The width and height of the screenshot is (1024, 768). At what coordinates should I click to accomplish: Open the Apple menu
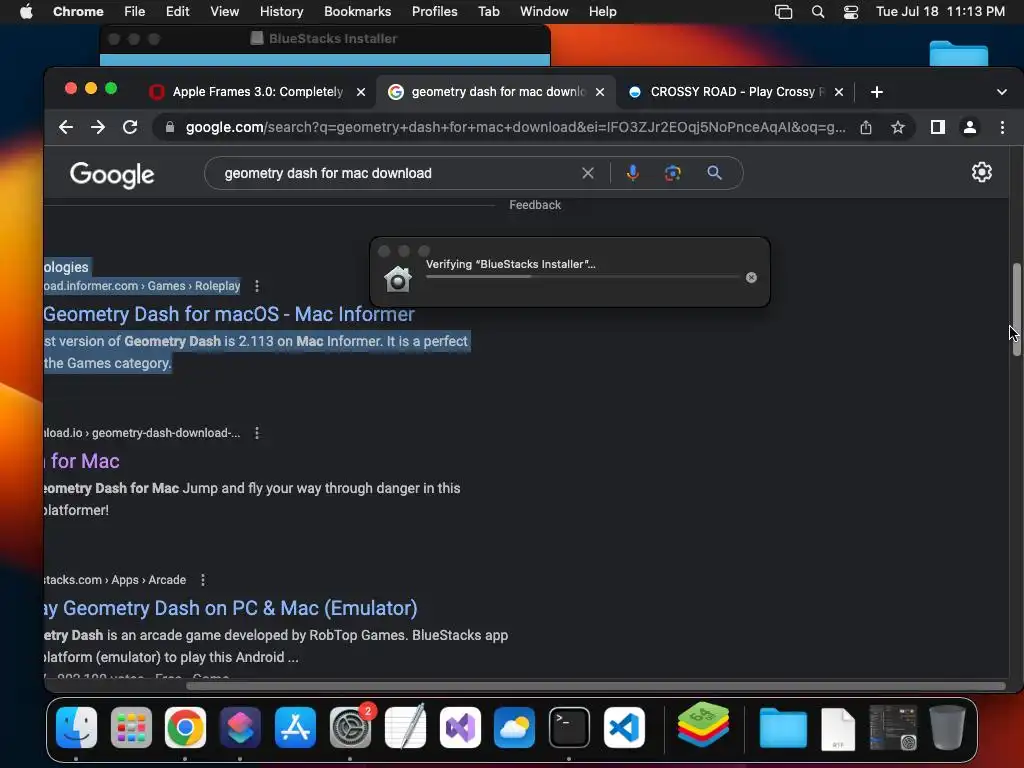26,12
